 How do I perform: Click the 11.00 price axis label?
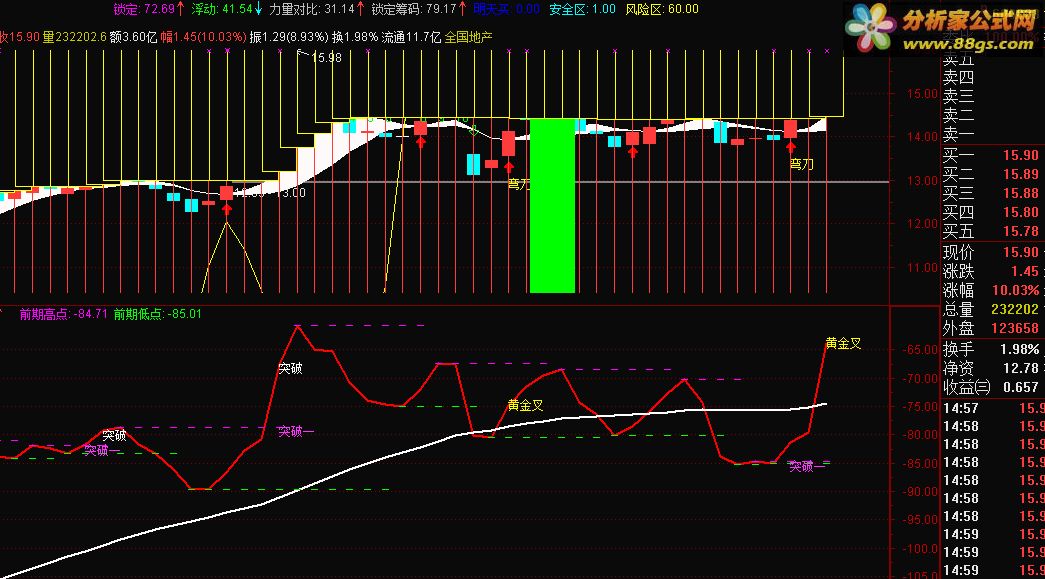coord(922,268)
